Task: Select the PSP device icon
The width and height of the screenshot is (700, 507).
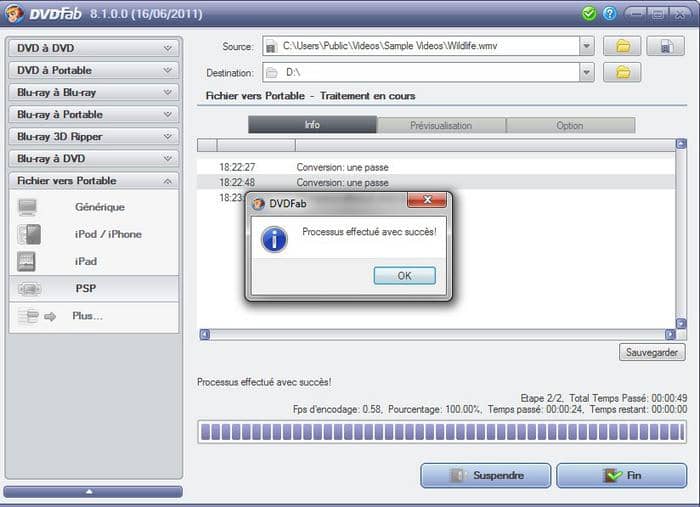Action: [x=29, y=289]
